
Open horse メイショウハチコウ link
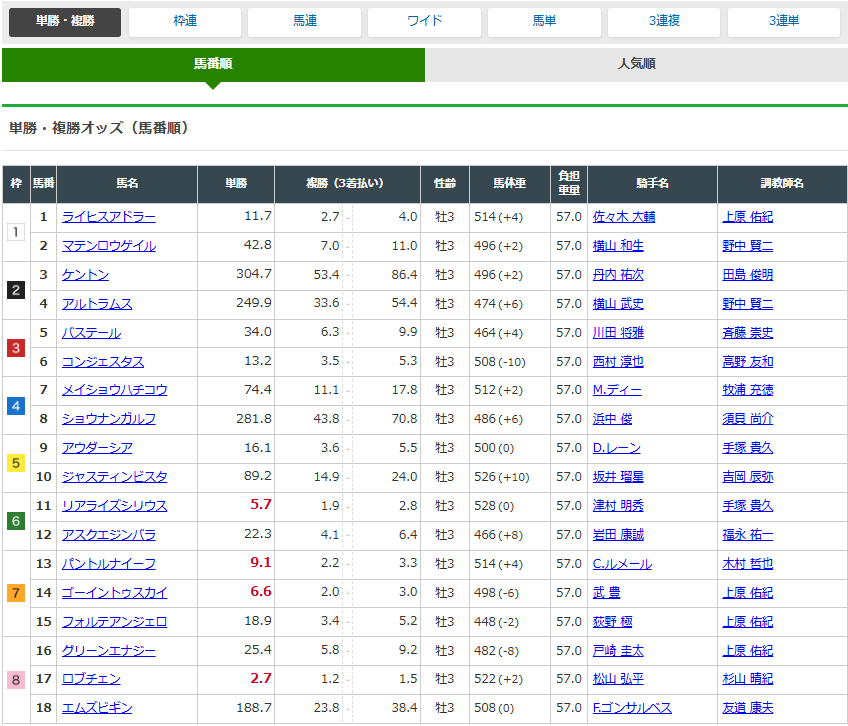[x=115, y=390]
